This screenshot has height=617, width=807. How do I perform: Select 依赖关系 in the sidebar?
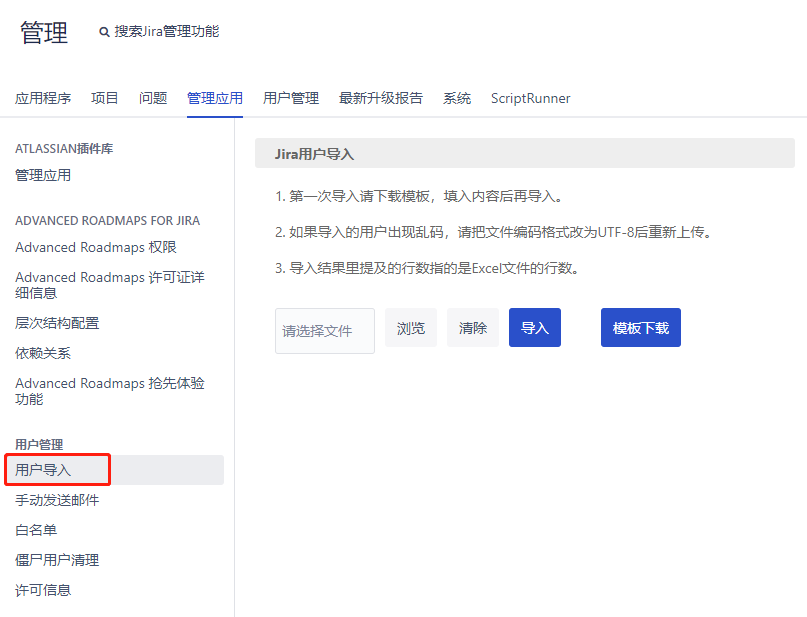tap(43, 353)
